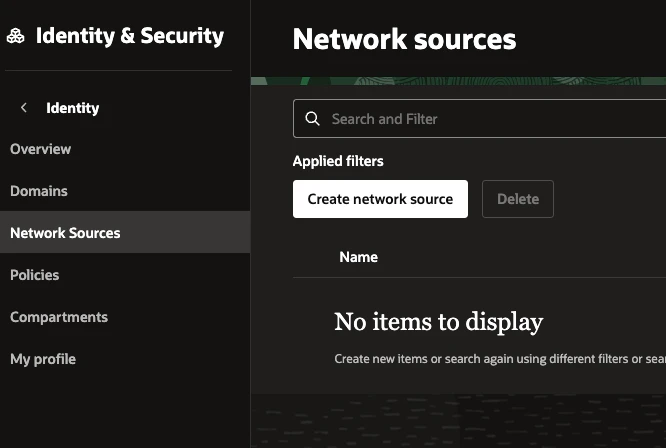Click the Name column header
Image resolution: width=666 pixels, height=448 pixels.
358,257
